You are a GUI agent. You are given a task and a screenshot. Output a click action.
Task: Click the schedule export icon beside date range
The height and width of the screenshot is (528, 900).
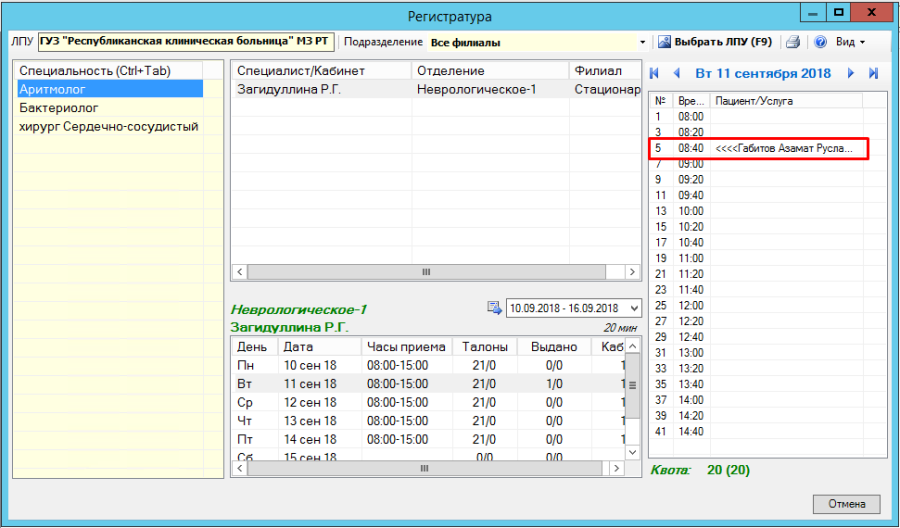point(494,308)
